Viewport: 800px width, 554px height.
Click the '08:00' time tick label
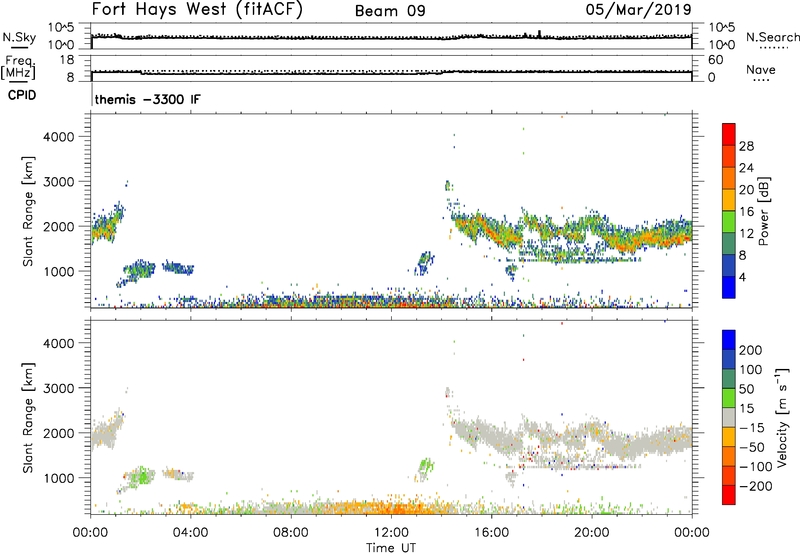(x=291, y=533)
